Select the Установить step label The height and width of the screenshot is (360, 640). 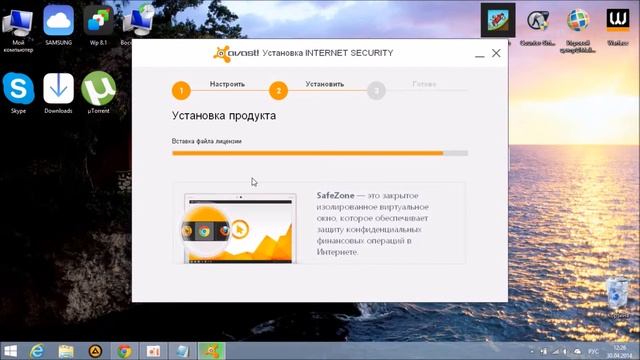pos(325,84)
